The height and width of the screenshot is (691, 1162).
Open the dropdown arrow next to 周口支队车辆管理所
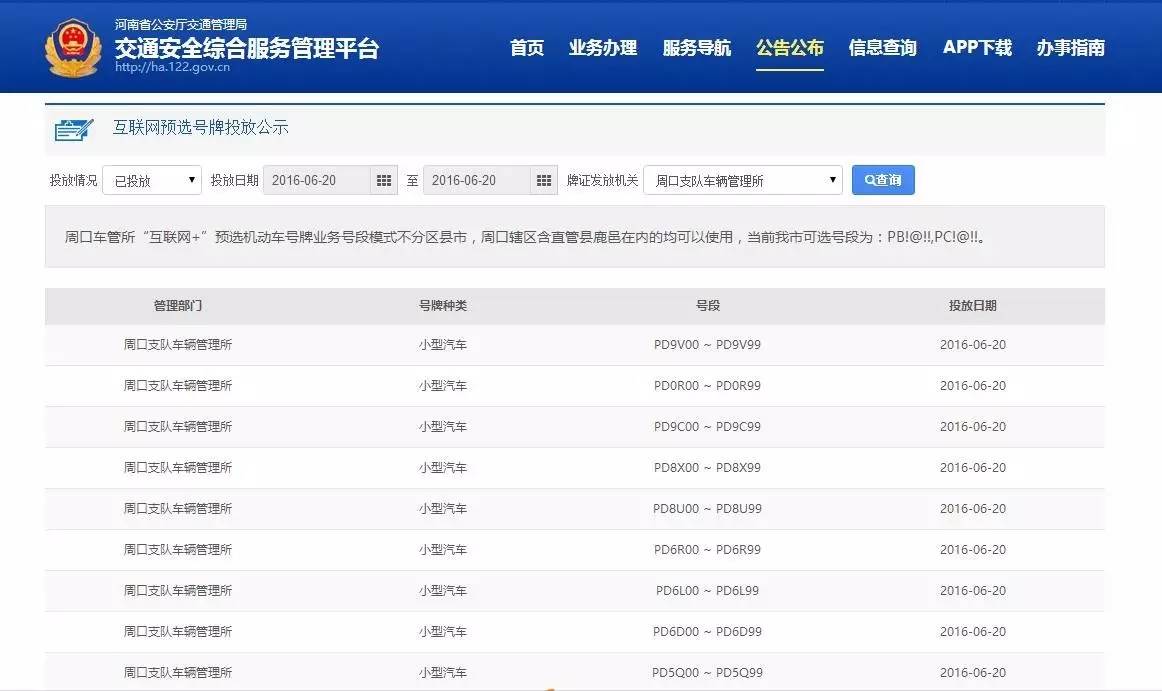click(831, 180)
